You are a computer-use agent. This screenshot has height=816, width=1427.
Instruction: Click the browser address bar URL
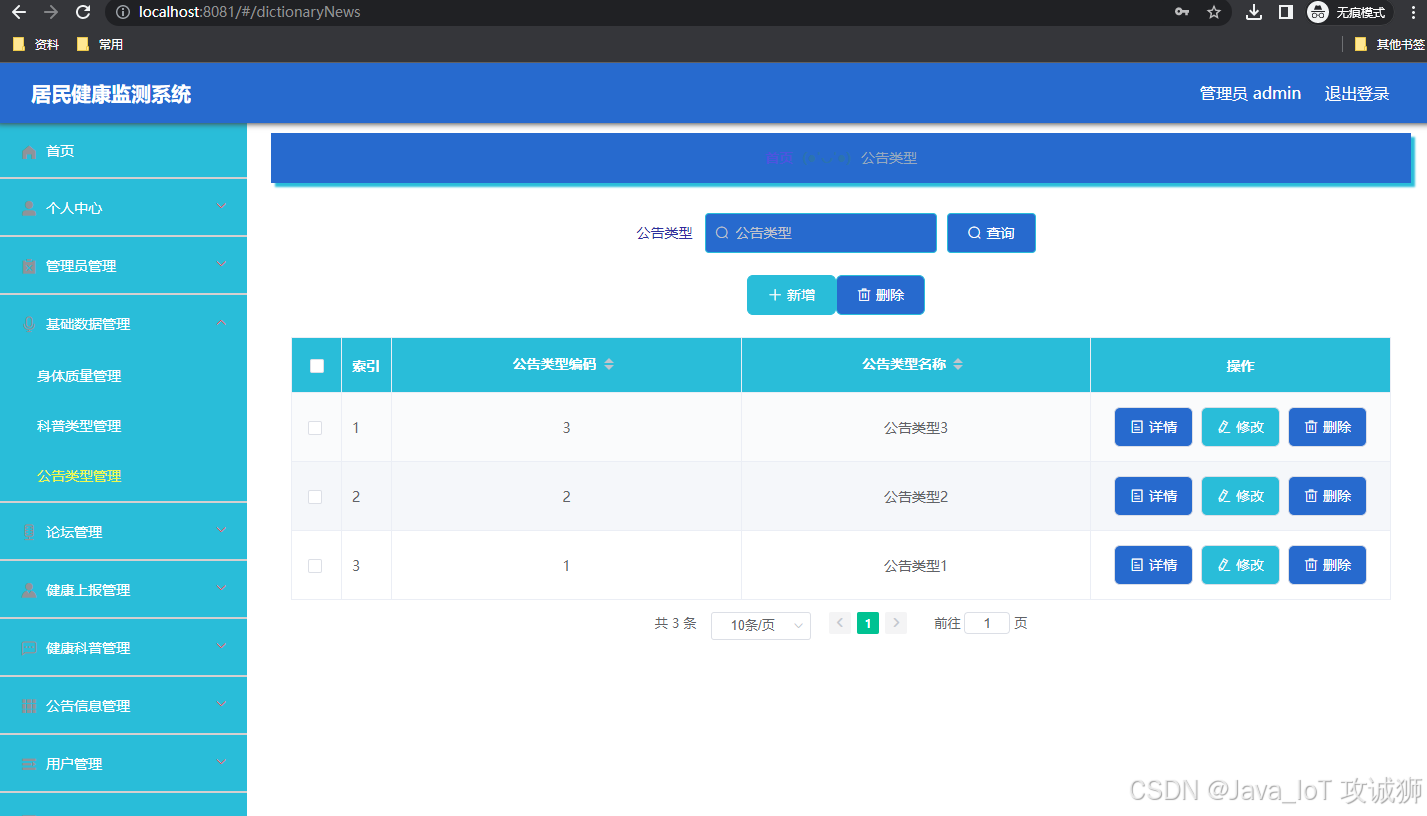(250, 12)
